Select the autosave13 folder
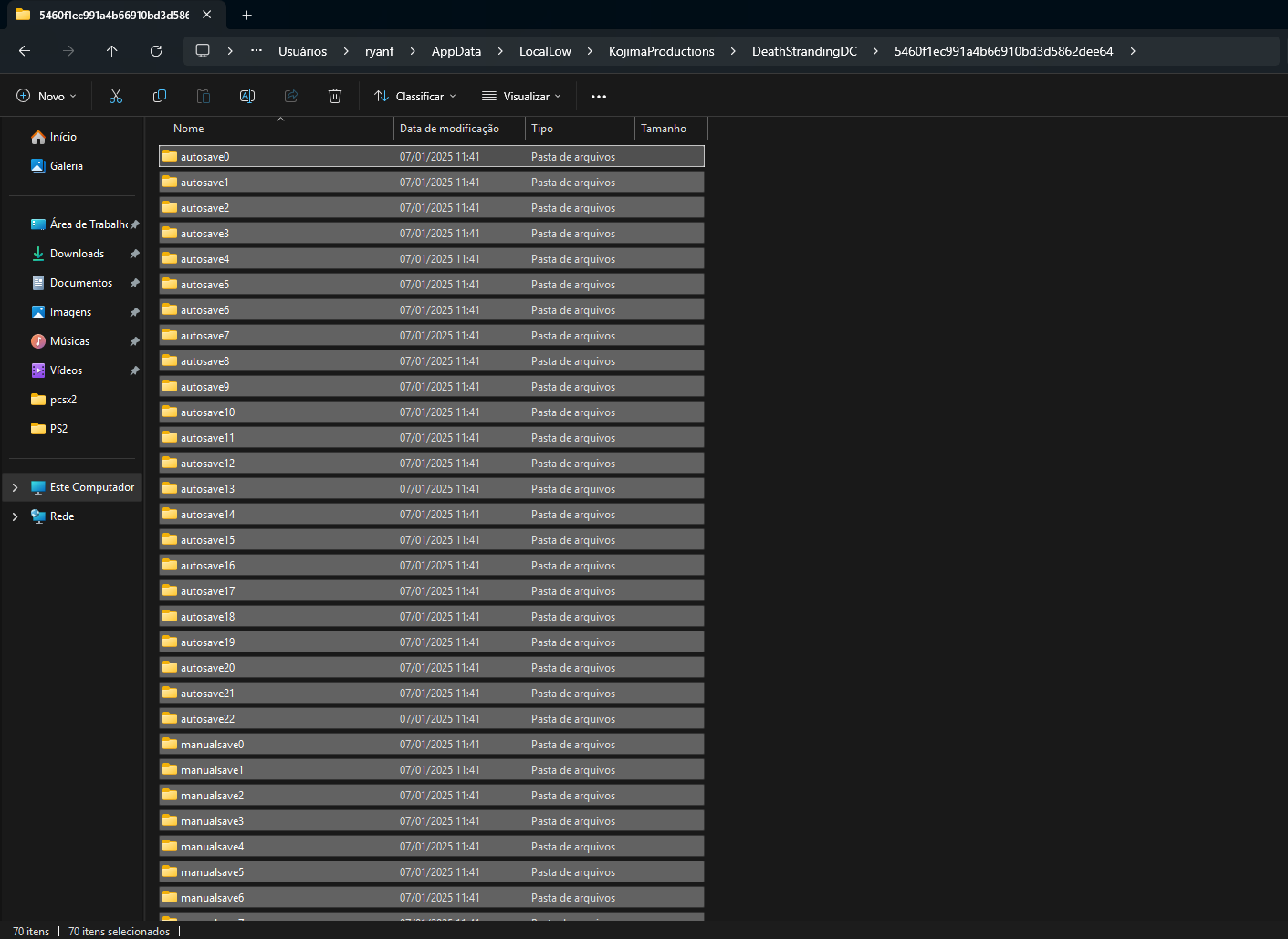This screenshot has width=1288, height=939. point(432,489)
